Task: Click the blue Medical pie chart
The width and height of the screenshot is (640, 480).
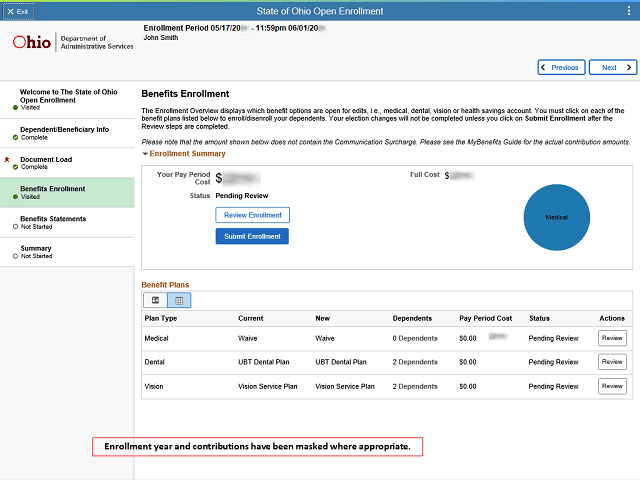Action: (x=557, y=216)
